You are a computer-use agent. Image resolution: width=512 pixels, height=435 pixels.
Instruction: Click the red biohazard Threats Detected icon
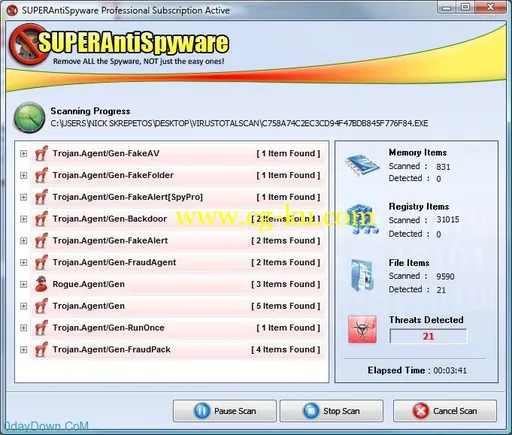tap(362, 329)
